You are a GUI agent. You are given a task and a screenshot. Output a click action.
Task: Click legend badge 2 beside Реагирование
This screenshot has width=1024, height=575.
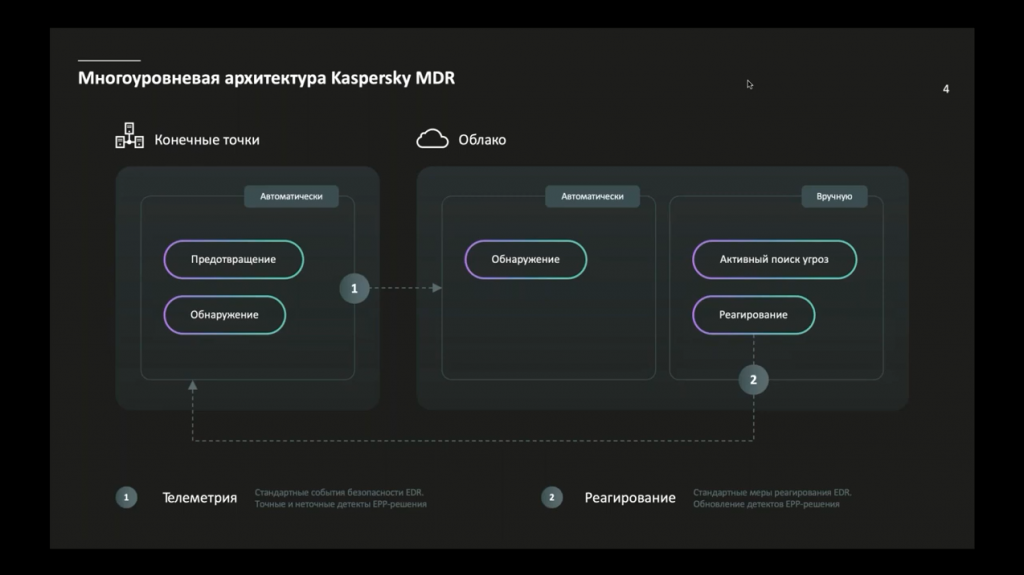pyautogui.click(x=552, y=497)
